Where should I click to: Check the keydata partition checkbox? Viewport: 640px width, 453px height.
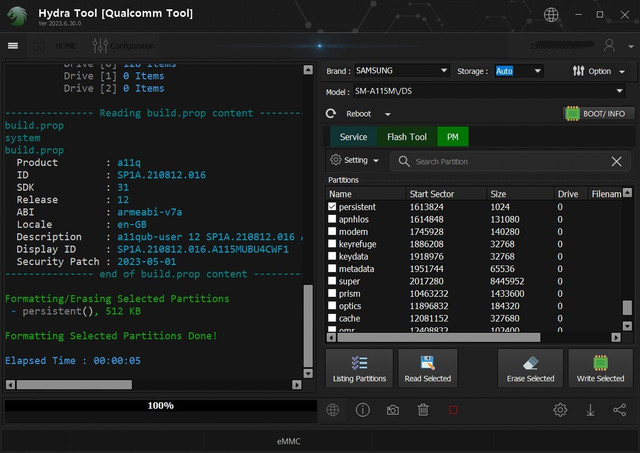click(332, 256)
